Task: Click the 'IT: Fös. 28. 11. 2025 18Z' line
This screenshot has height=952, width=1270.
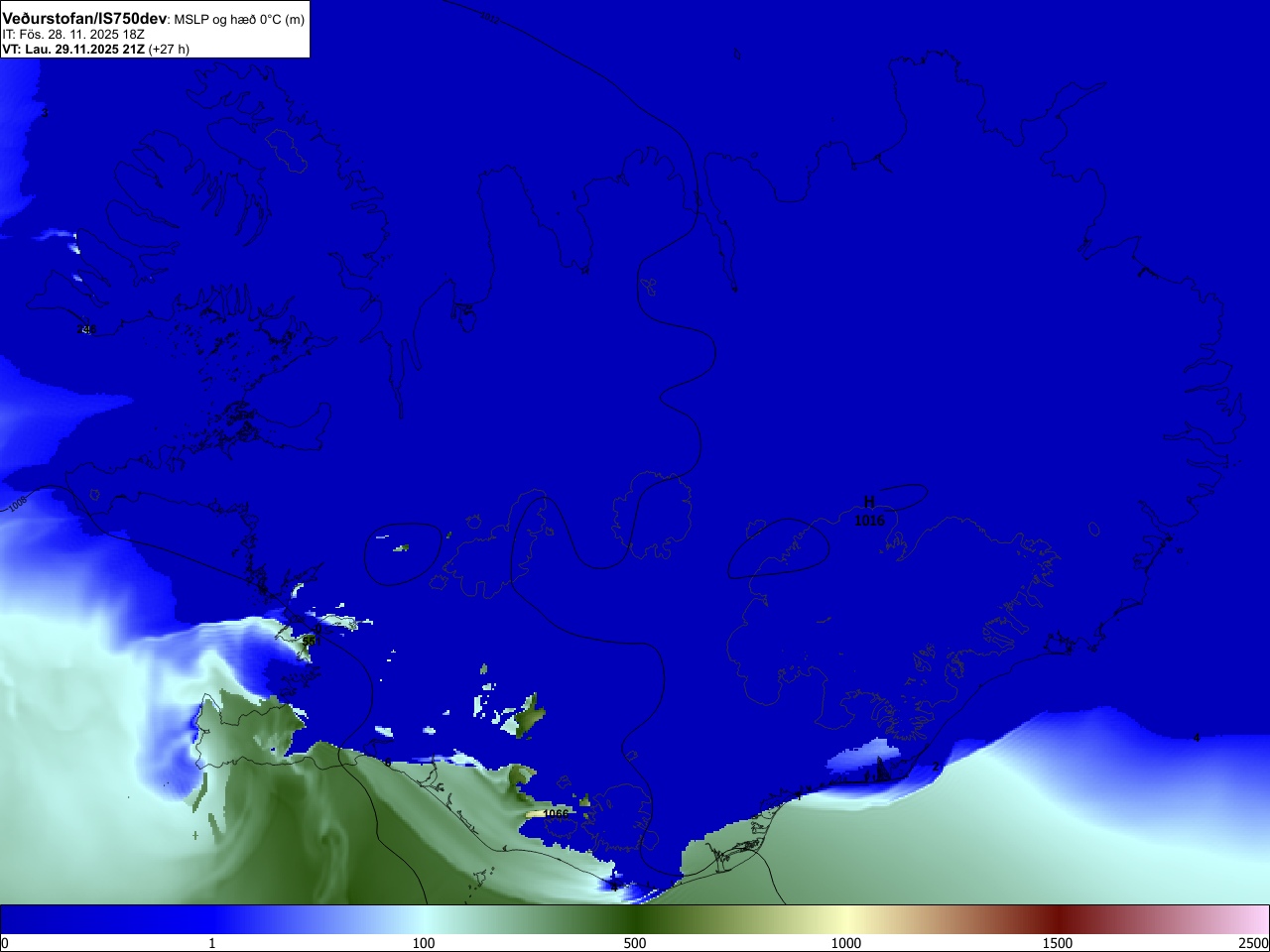Action: pyautogui.click(x=73, y=35)
